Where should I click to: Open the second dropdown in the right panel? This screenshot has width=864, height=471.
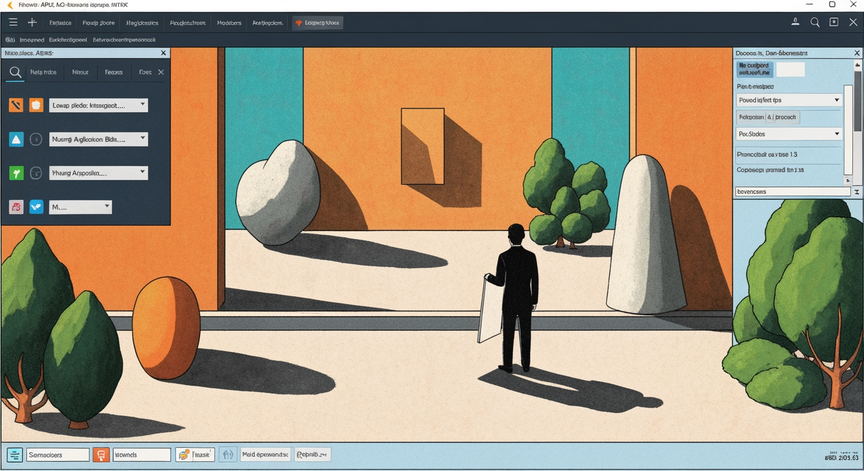789,134
